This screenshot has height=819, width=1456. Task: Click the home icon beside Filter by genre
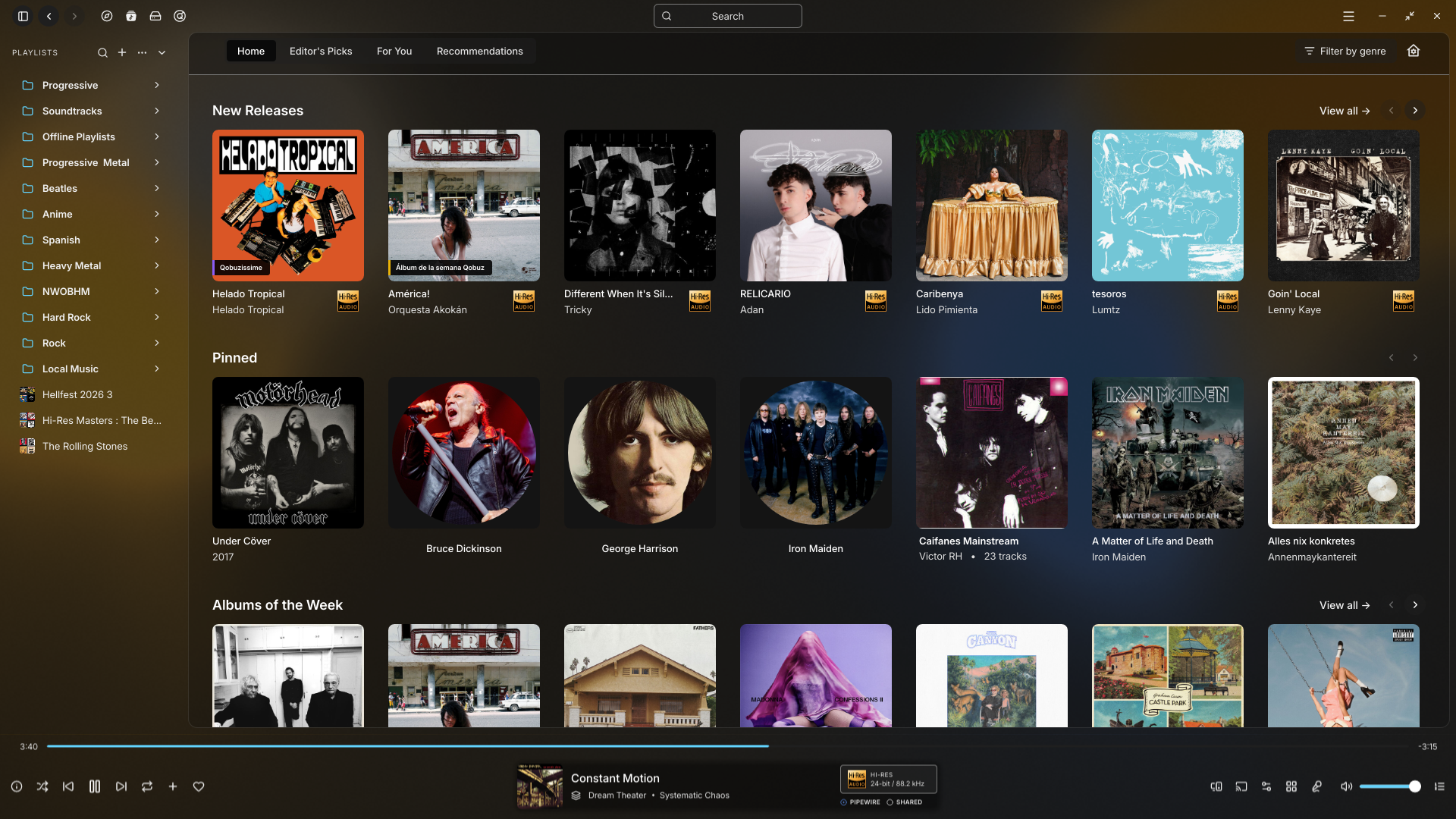[1414, 51]
